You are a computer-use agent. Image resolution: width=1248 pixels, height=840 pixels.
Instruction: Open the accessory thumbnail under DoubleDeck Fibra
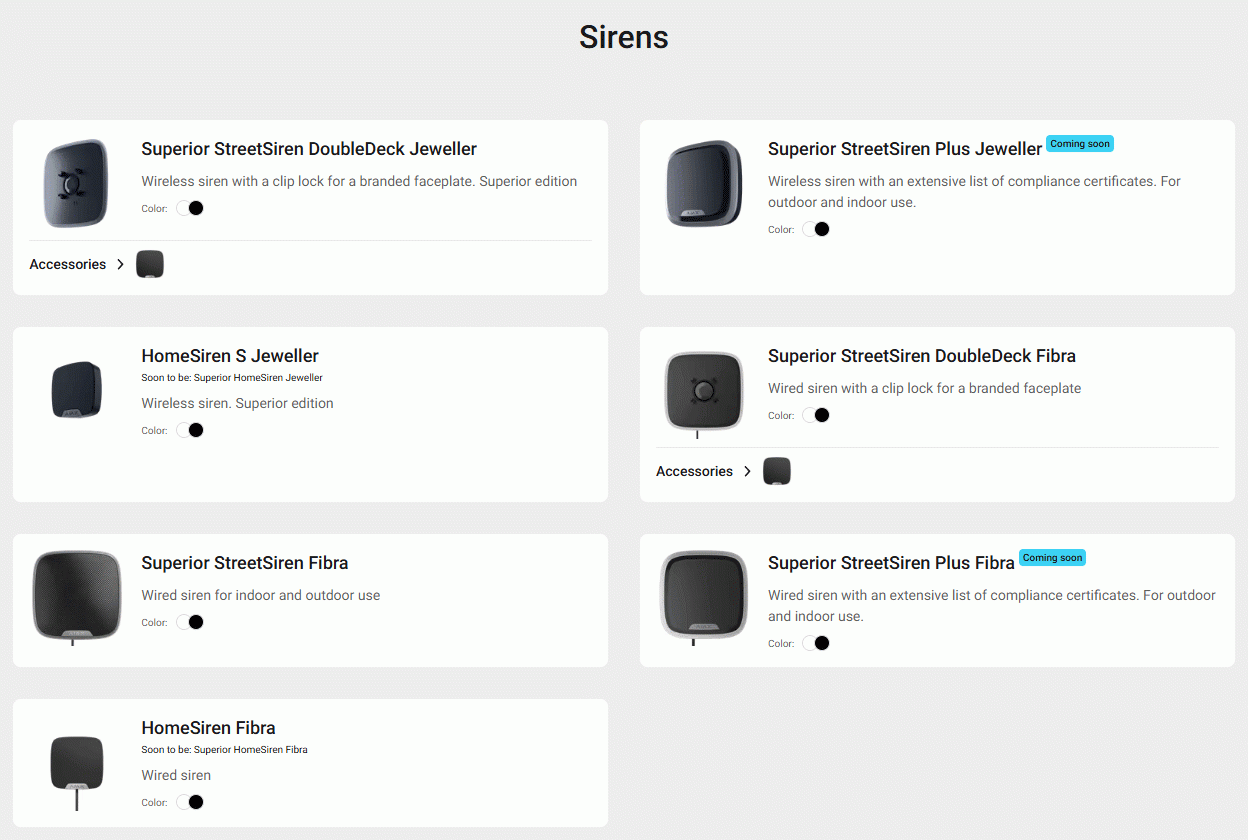(x=777, y=471)
